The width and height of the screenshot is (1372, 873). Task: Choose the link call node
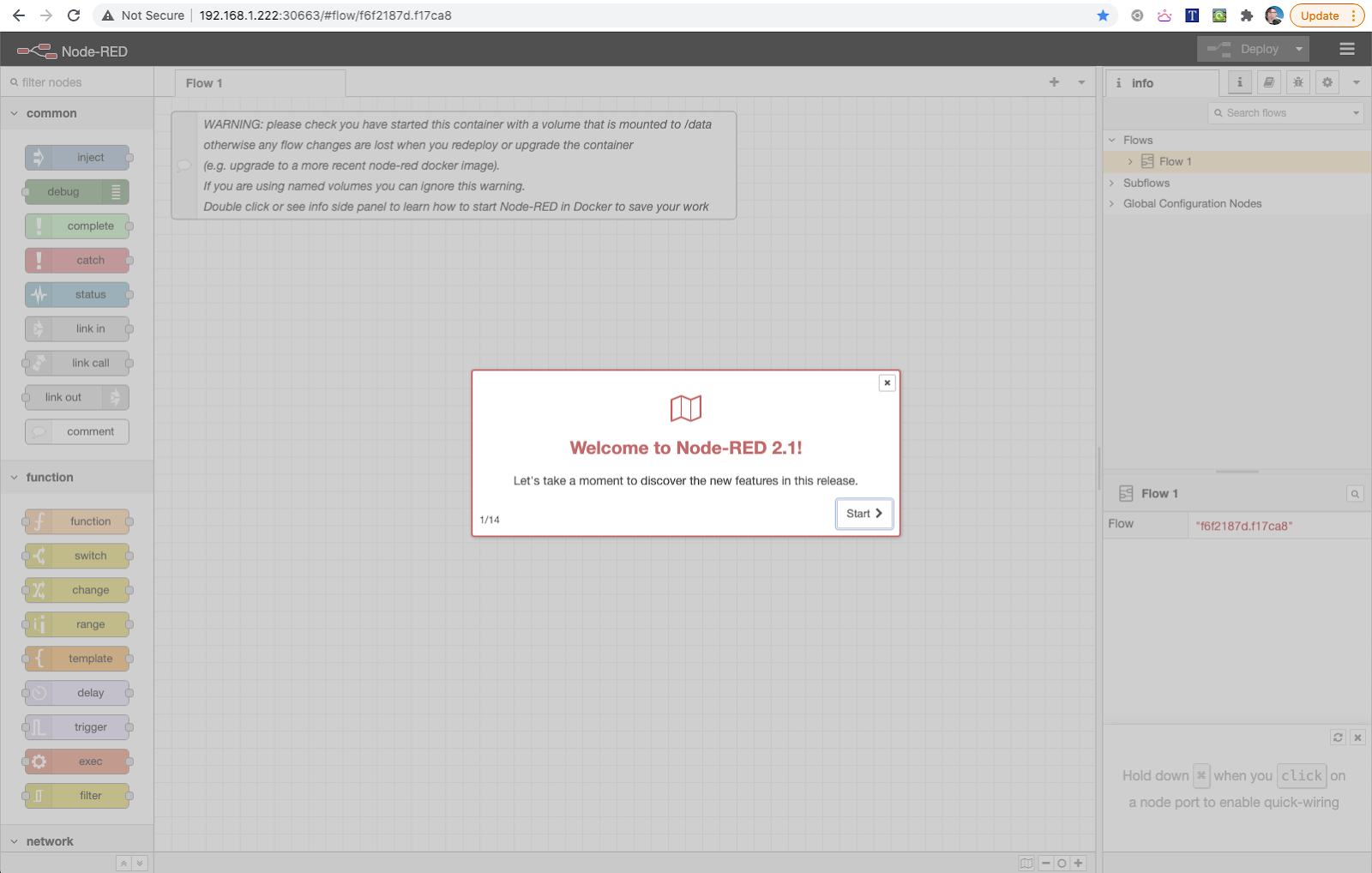pyautogui.click(x=77, y=364)
